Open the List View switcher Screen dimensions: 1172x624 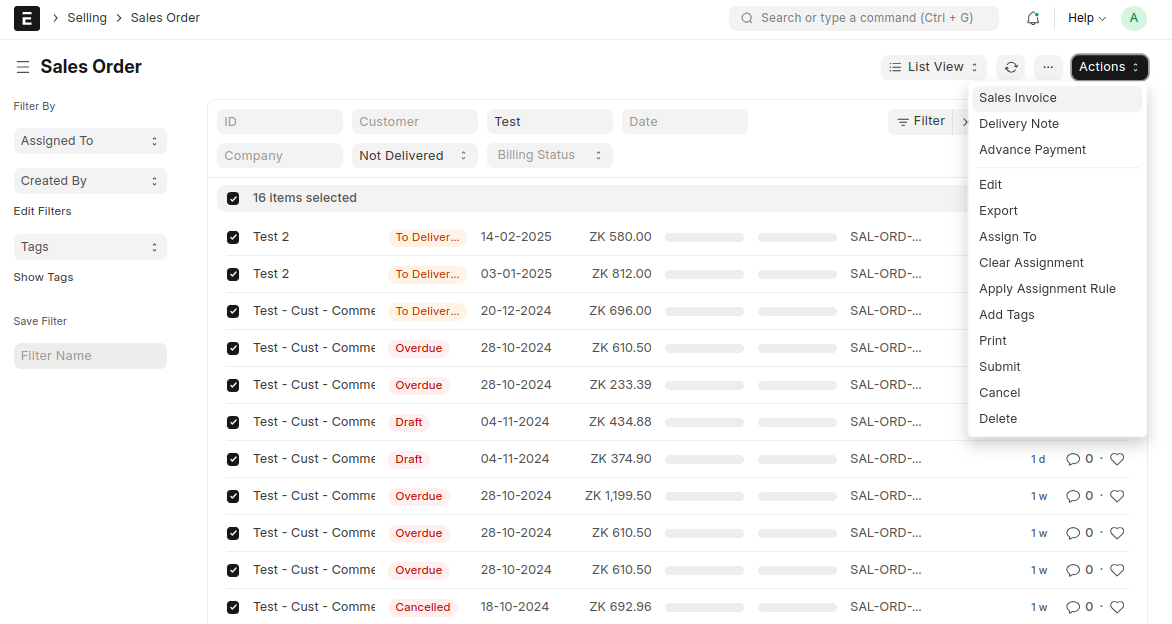(x=934, y=67)
